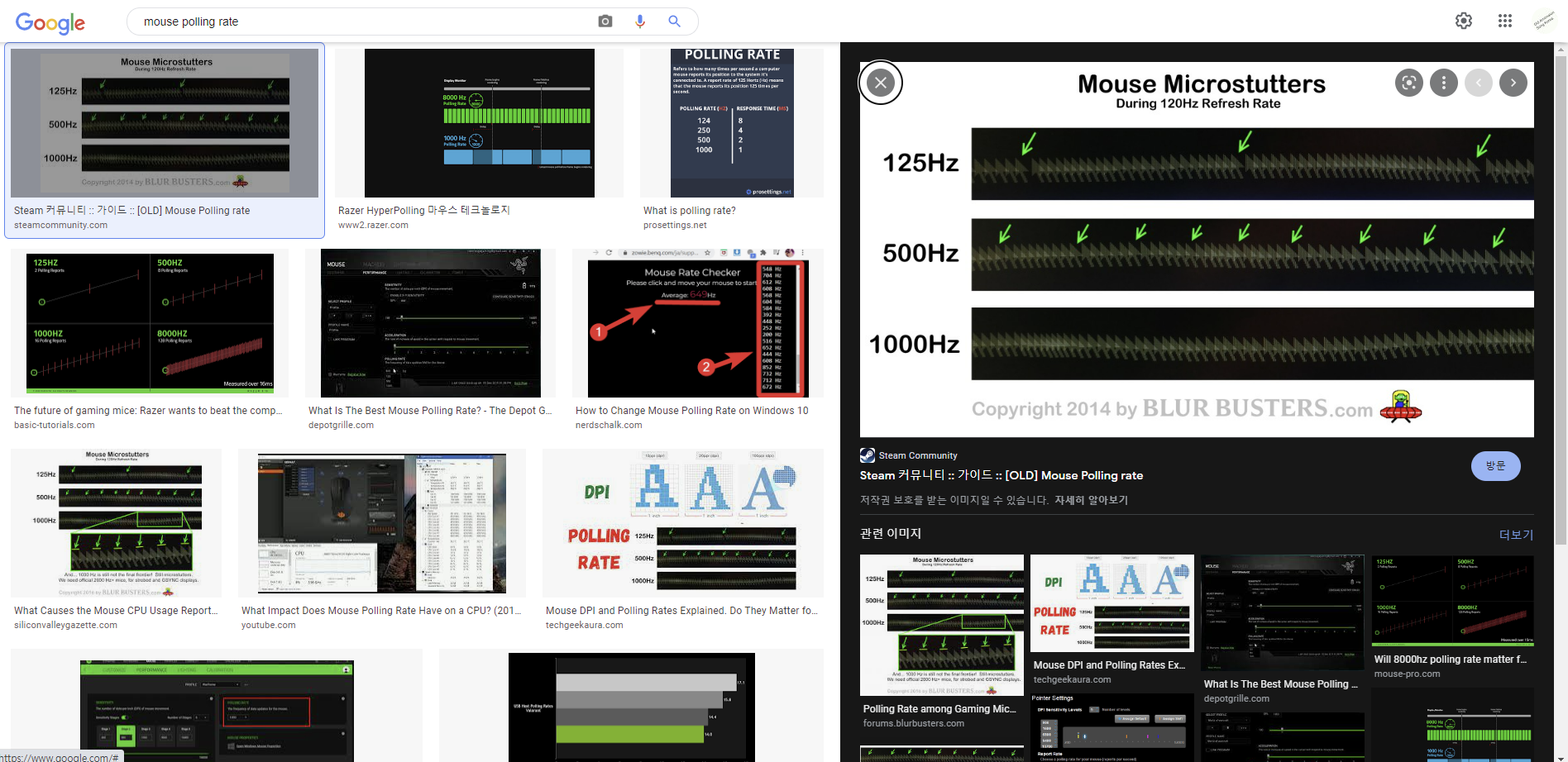This screenshot has width=1568, height=762.
Task: Open the Pointer Settings related thumbnail
Action: [x=1112, y=726]
